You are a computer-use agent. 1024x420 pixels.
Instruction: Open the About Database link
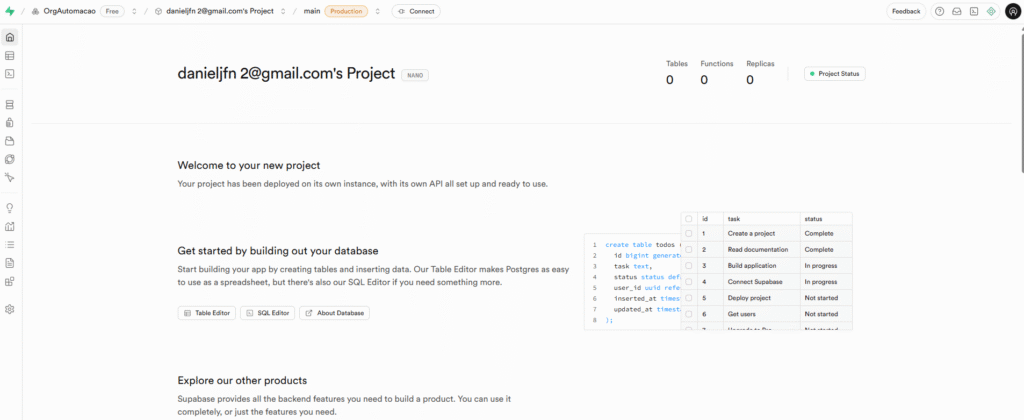pyautogui.click(x=334, y=313)
